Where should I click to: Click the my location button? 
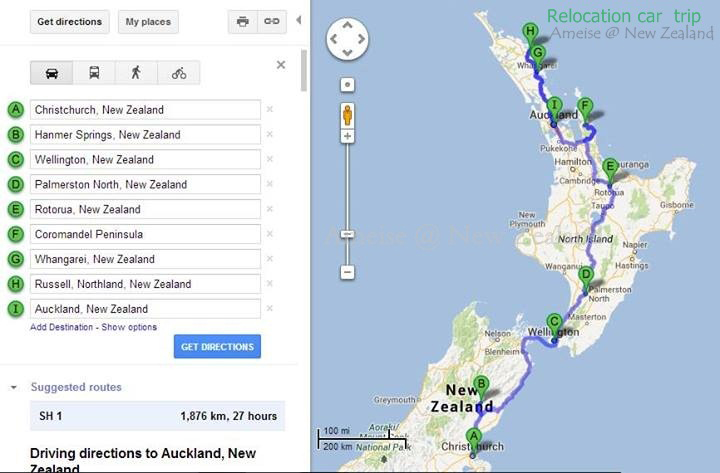348,85
